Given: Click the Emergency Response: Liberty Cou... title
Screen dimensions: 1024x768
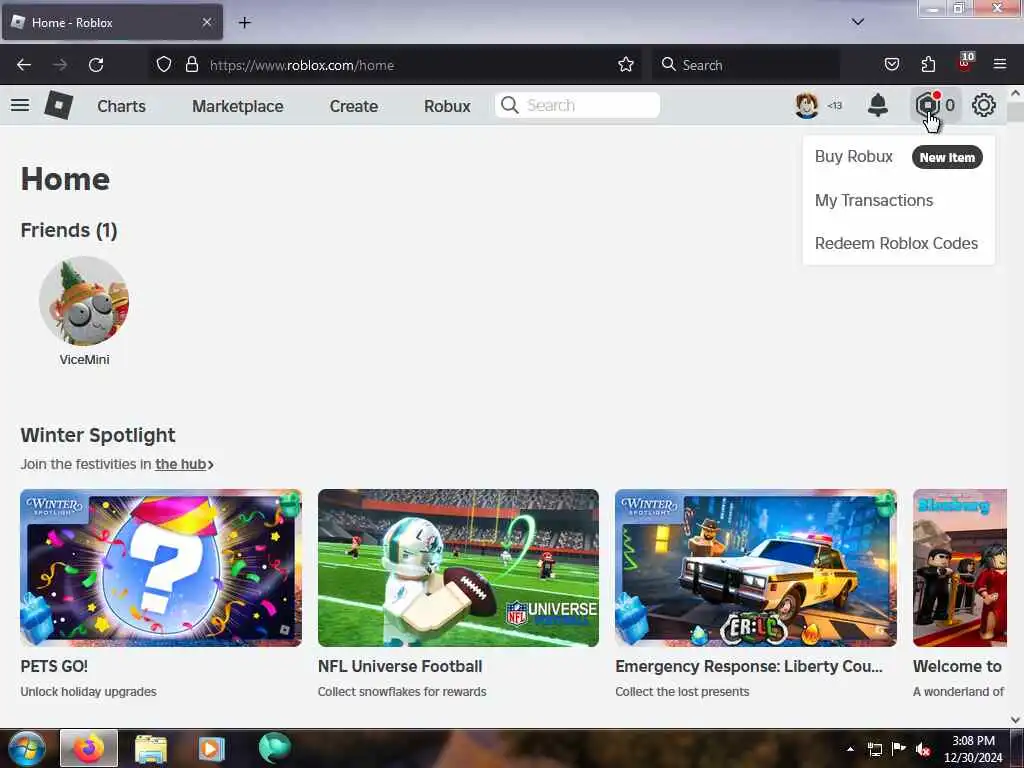Looking at the screenshot, I should (x=748, y=666).
